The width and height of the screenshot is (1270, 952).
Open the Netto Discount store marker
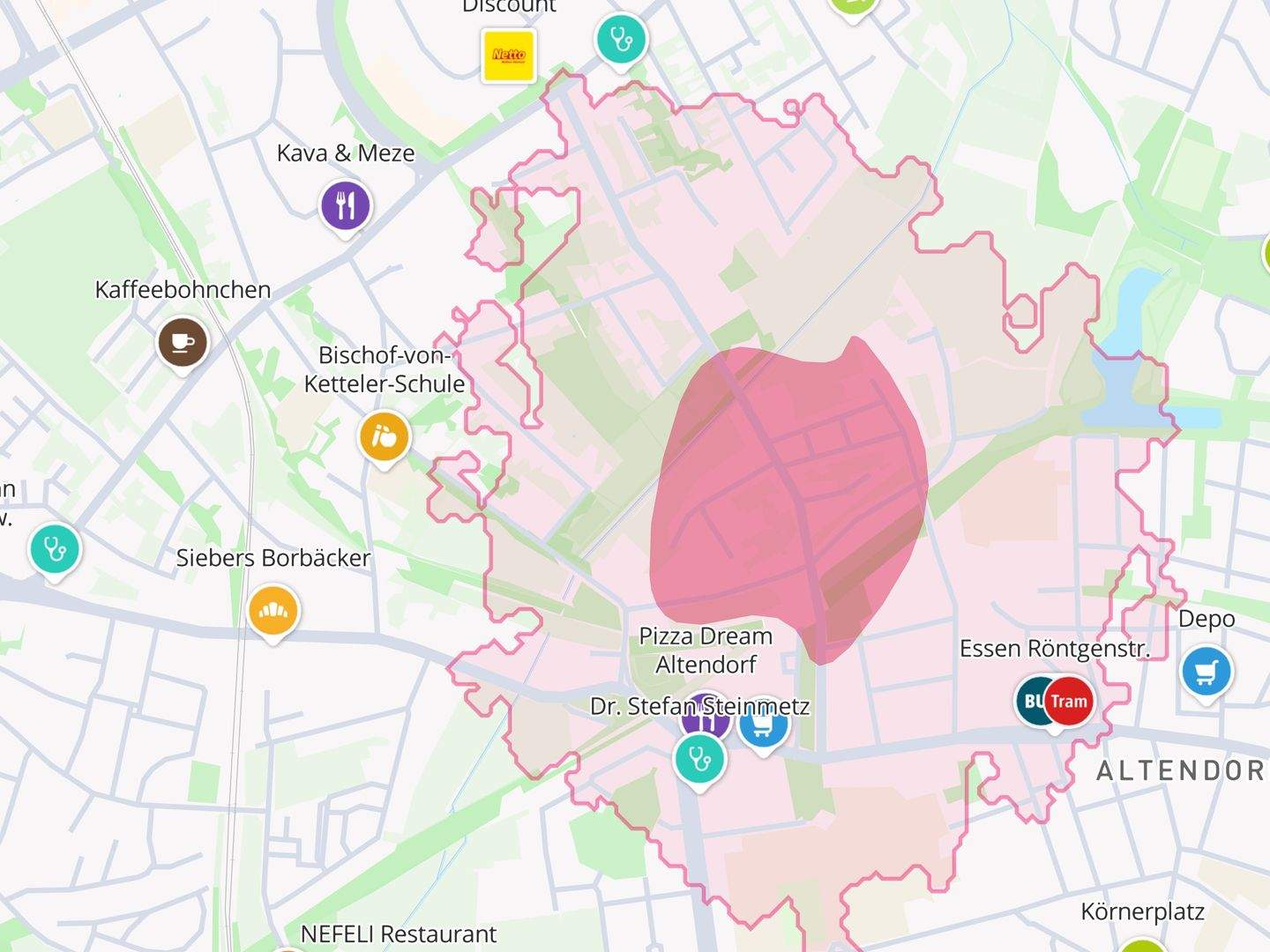click(x=509, y=55)
